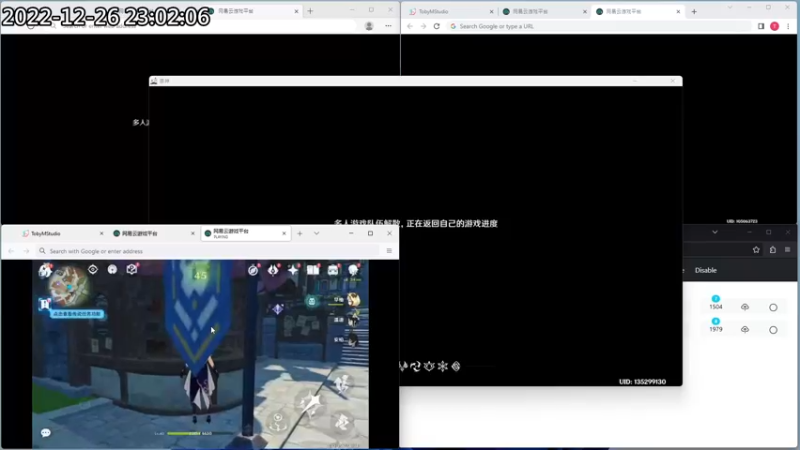This screenshot has height=450, width=800.
Task: Open hamburger menu in bottom-left browser
Action: click(x=389, y=251)
